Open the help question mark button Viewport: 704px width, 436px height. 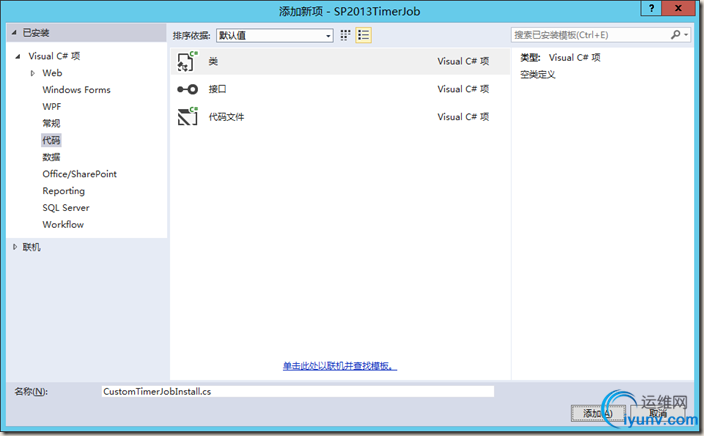pos(651,8)
